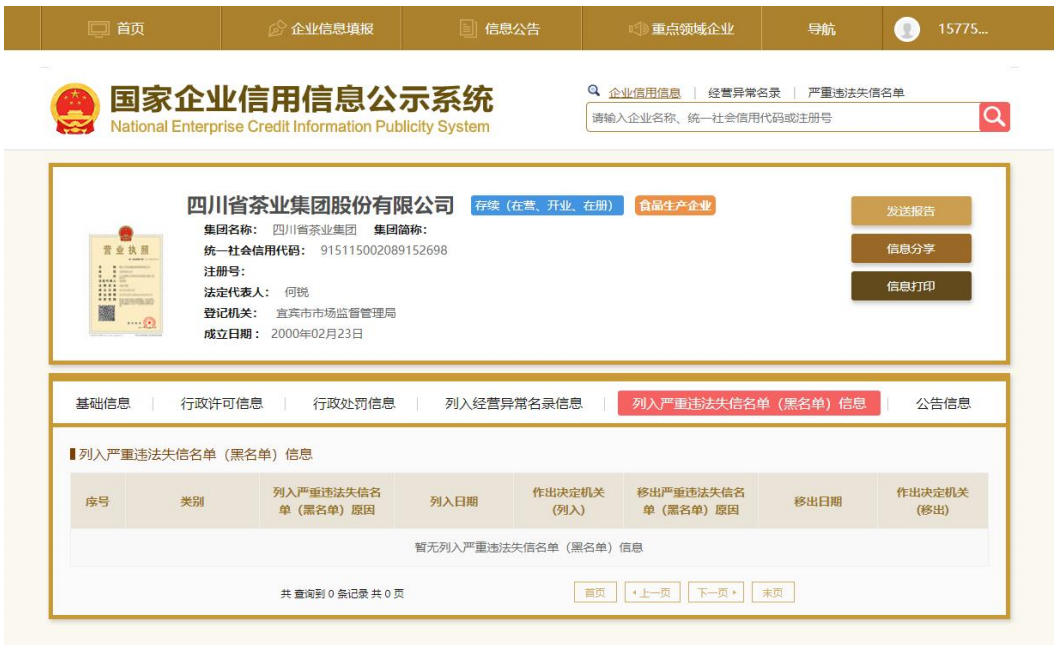Switch to the 行政处罚信息 tab

click(x=354, y=404)
